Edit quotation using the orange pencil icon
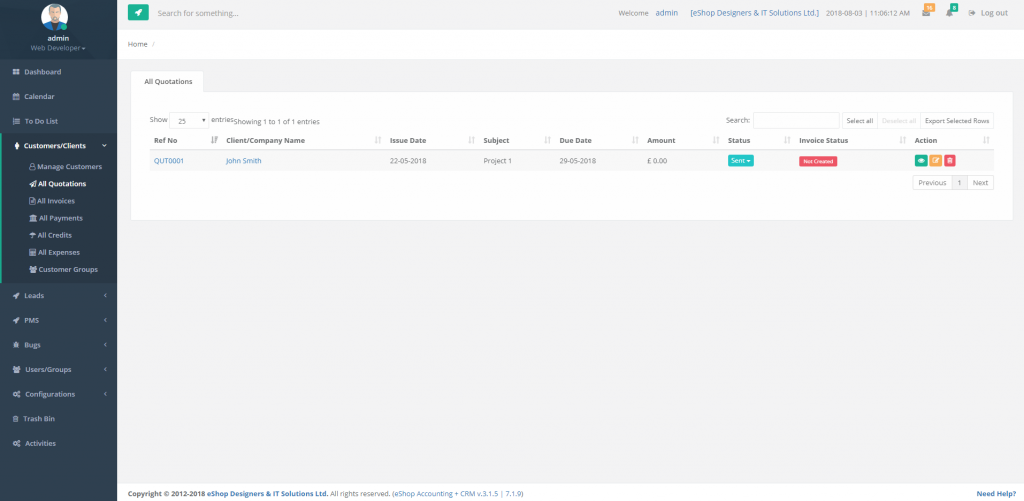Viewport: 1024px width, 501px height. click(935, 160)
